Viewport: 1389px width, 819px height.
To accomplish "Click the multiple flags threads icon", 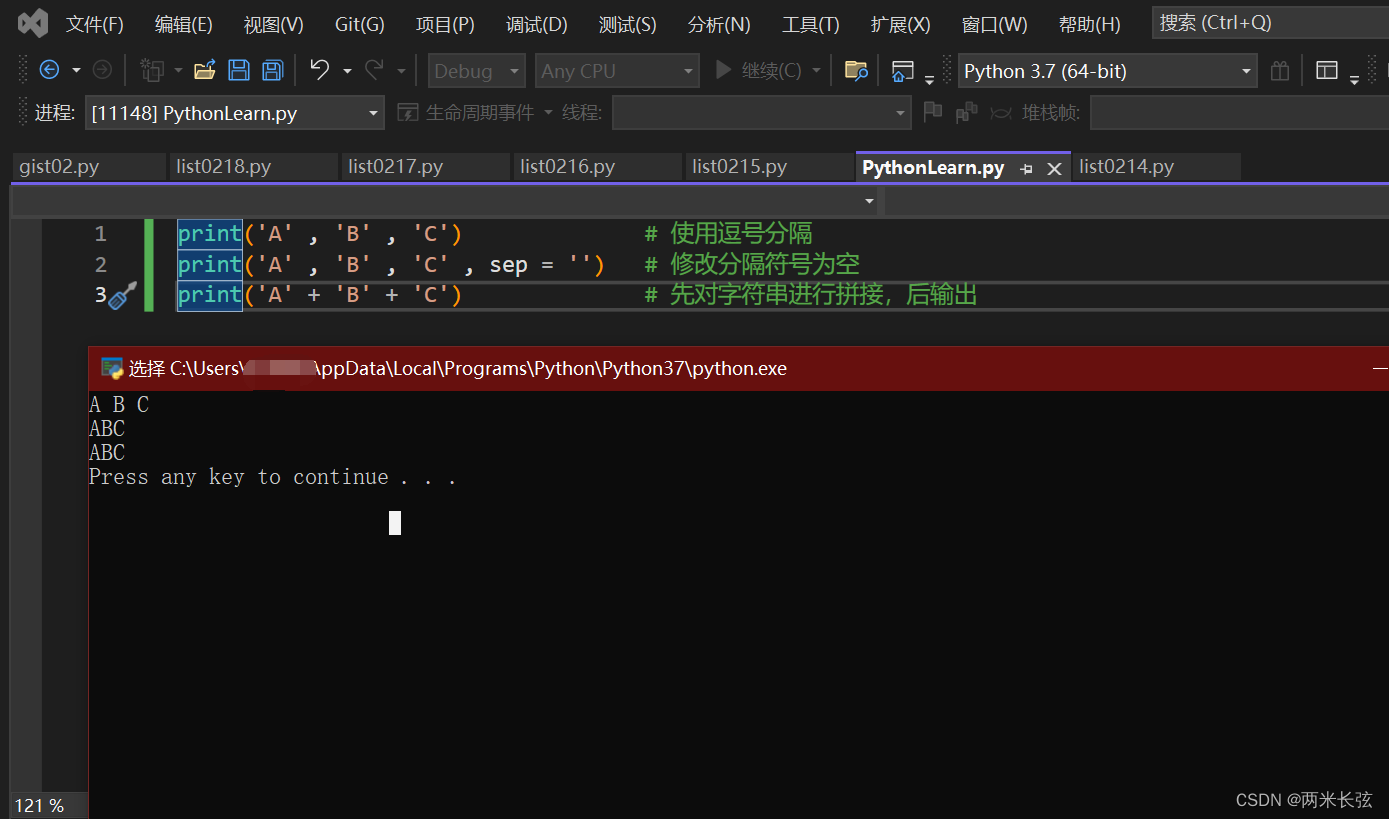I will coord(966,112).
